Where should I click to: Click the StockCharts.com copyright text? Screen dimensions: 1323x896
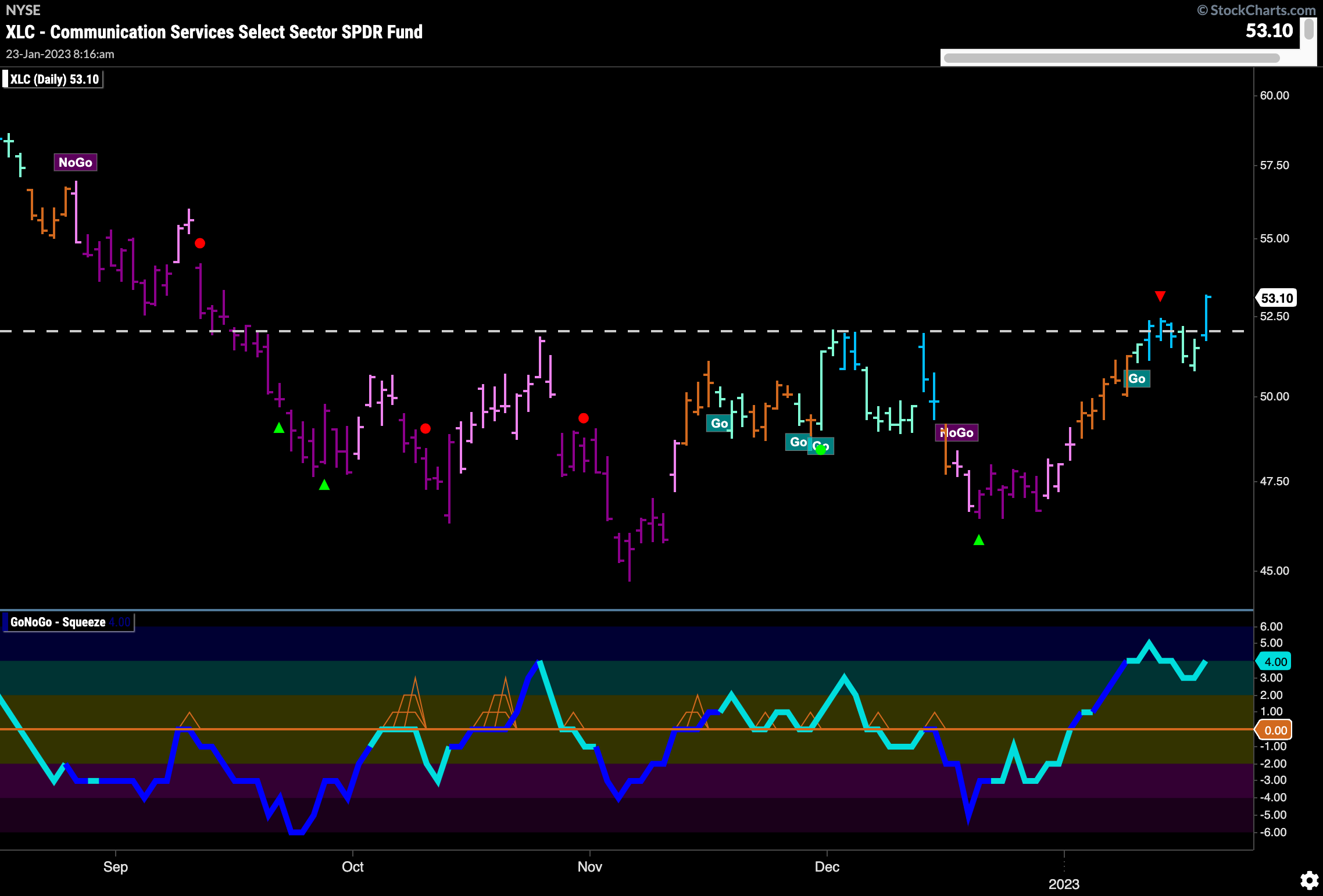[1257, 10]
